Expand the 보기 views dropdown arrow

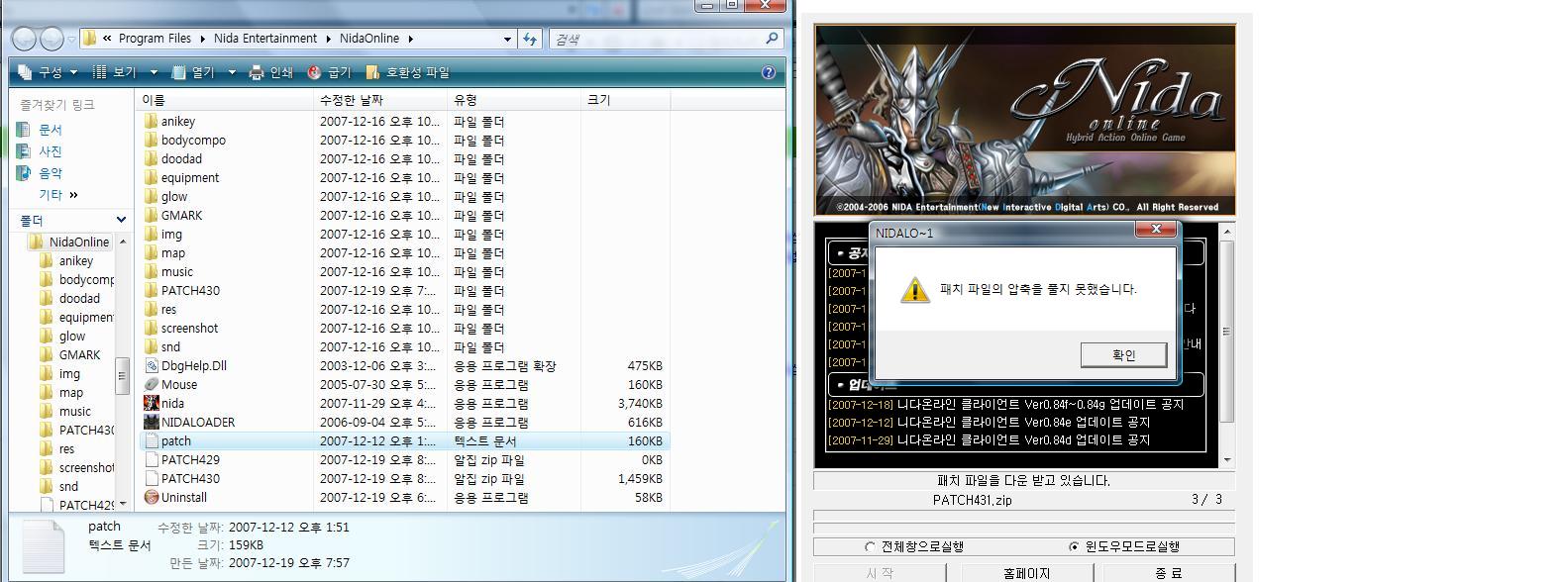[154, 72]
